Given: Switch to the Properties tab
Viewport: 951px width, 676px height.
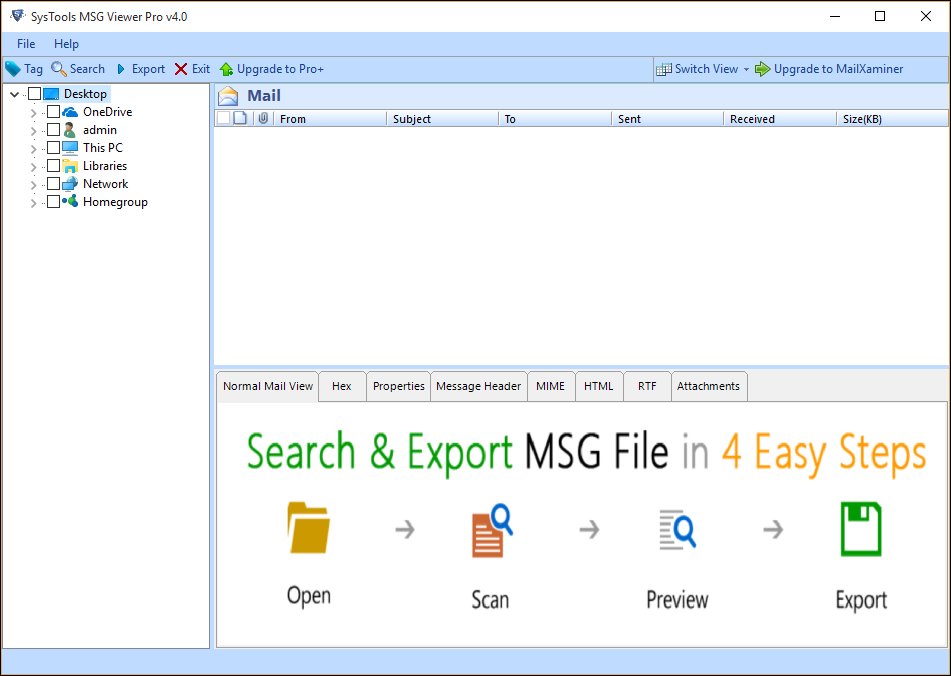Looking at the screenshot, I should click(x=398, y=386).
